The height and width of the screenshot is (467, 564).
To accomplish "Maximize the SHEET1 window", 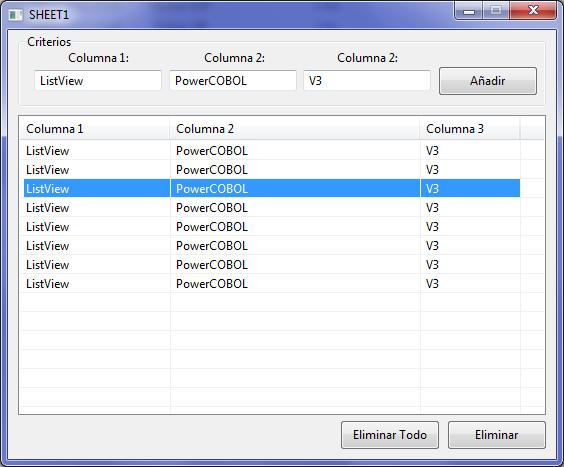I will click(x=496, y=10).
